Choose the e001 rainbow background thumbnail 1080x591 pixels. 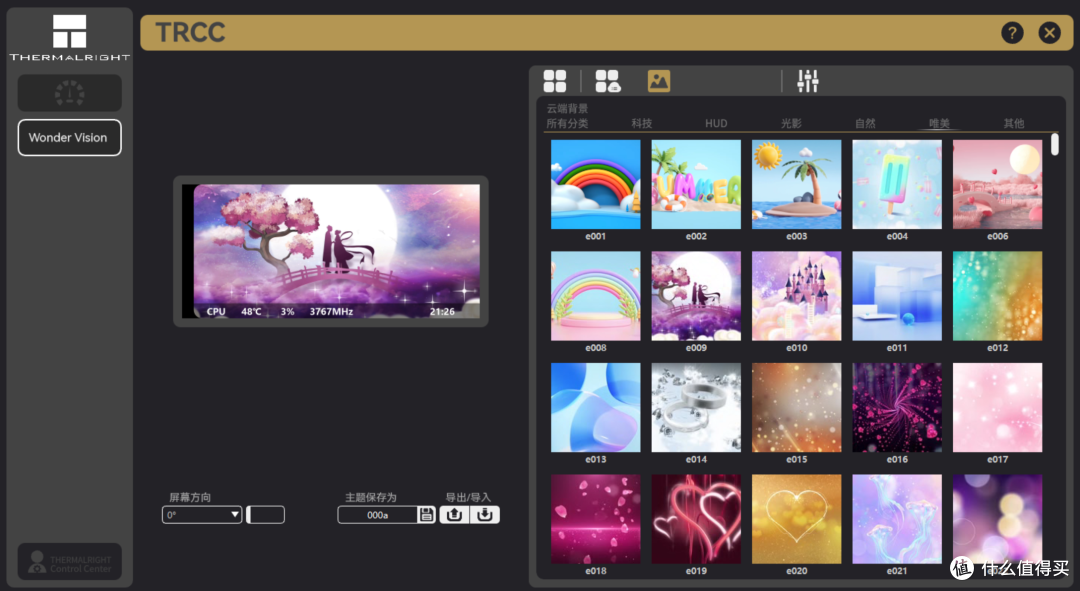click(596, 185)
